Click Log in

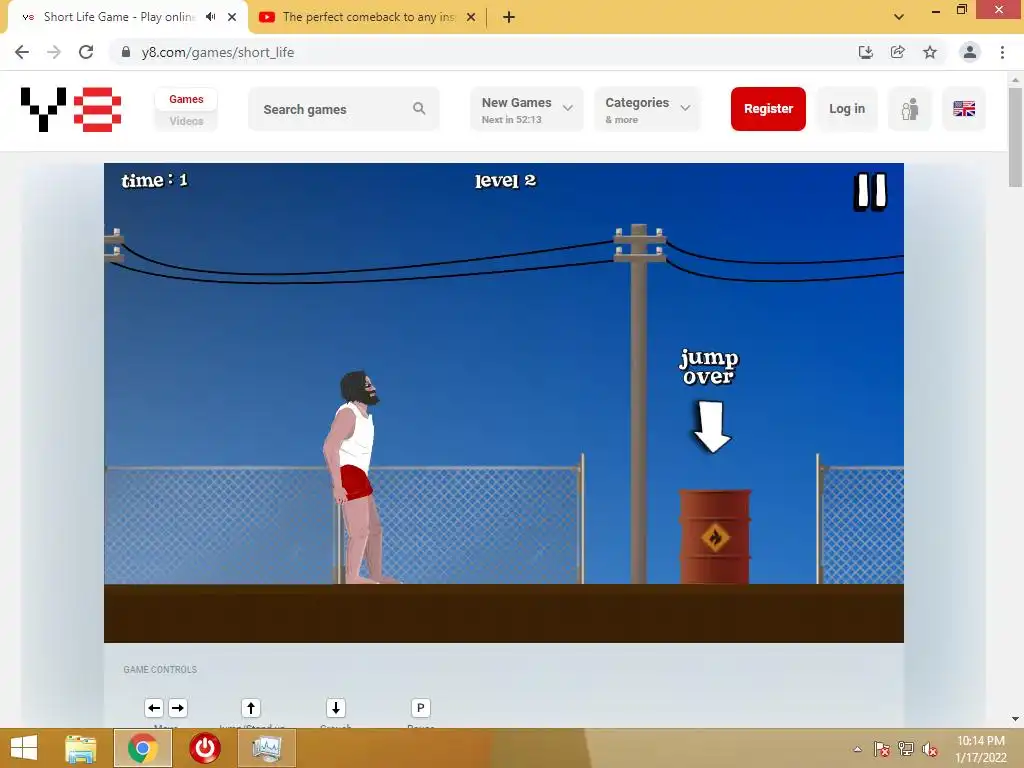(x=847, y=109)
